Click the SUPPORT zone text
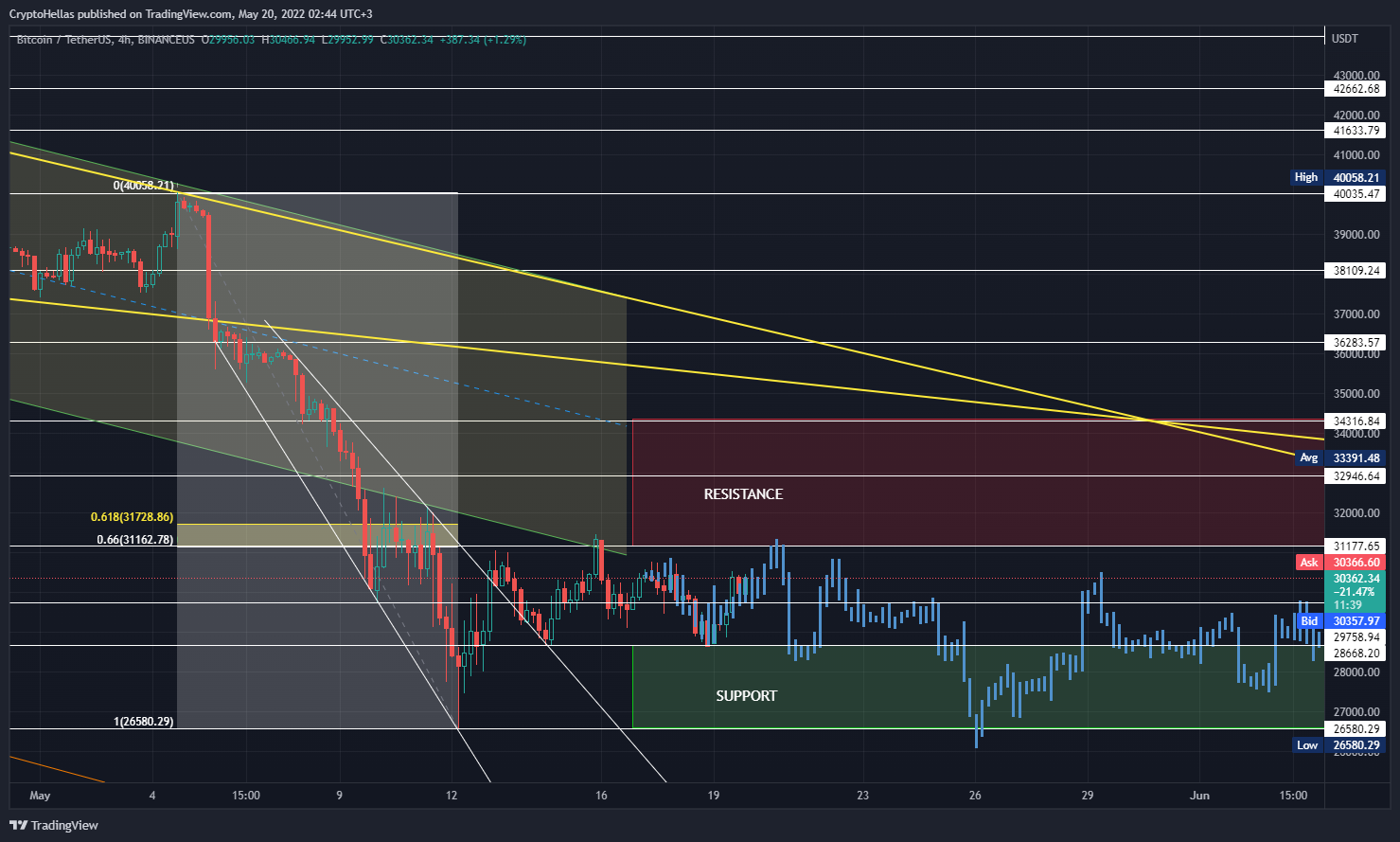Screen dimensions: 1400x842 pyautogui.click(x=746, y=696)
